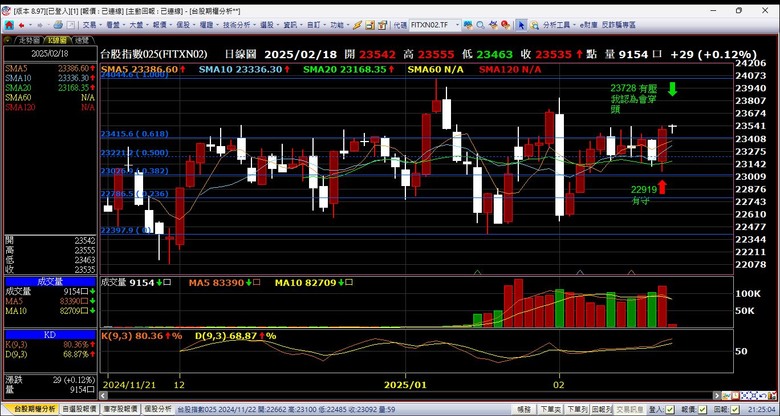Open the 報價 dropdown menu
Screen dimensions: 780x416
162,25
